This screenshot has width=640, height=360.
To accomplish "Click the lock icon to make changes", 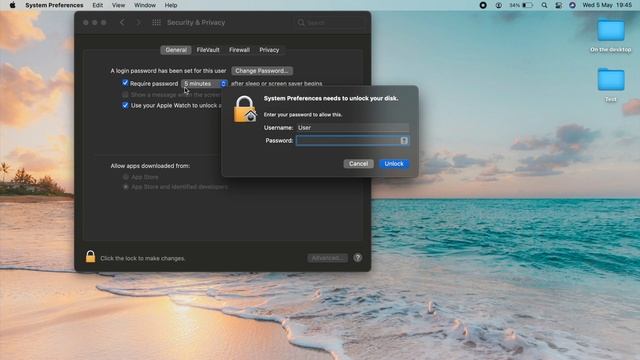I will 90,256.
